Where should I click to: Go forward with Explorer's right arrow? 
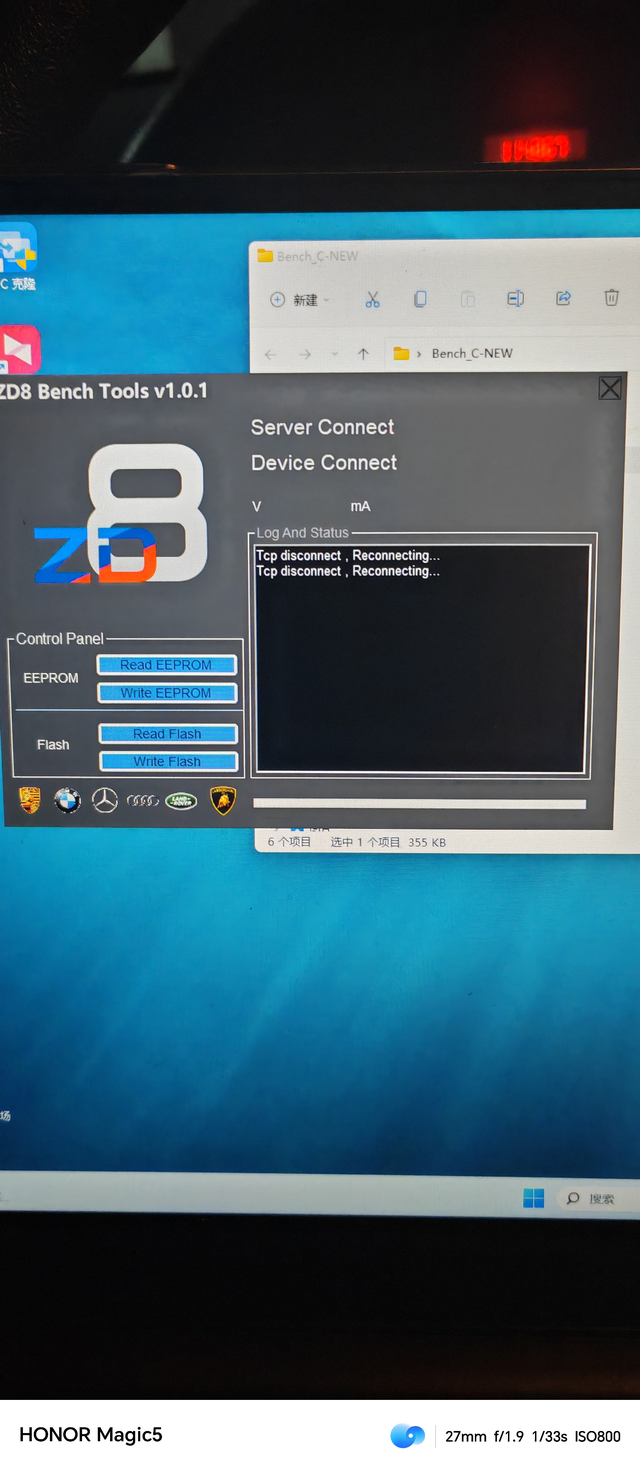click(305, 355)
